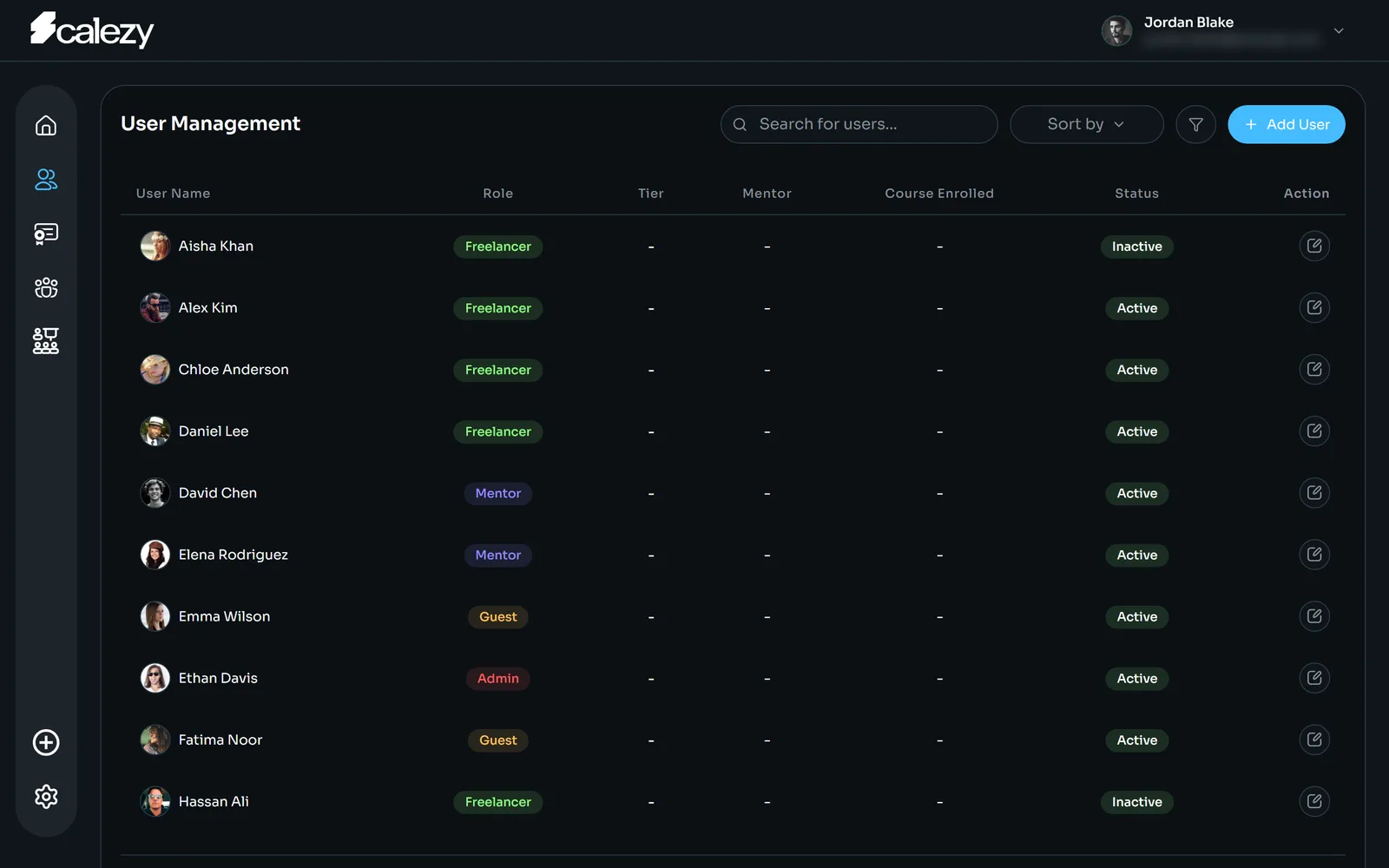
Task: Click the name Elena Rodriguez
Action: point(234,555)
